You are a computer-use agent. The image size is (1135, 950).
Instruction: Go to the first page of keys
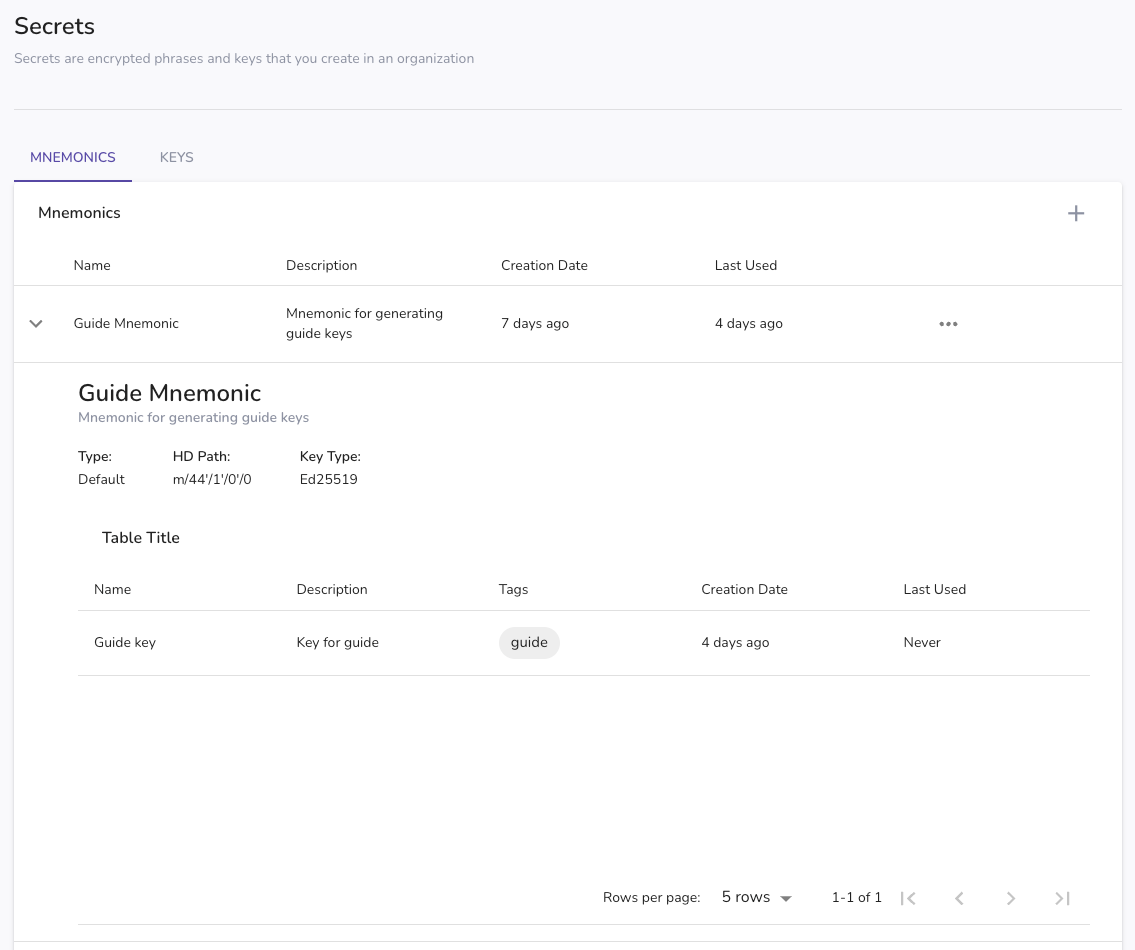908,898
